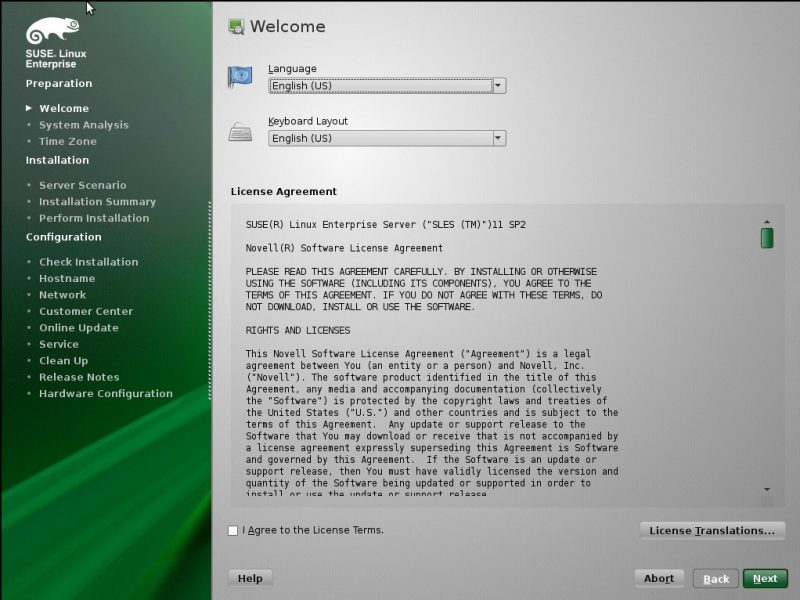Image resolution: width=800 pixels, height=600 pixels.
Task: Select System Analysis in the sidebar
Action: pos(84,125)
